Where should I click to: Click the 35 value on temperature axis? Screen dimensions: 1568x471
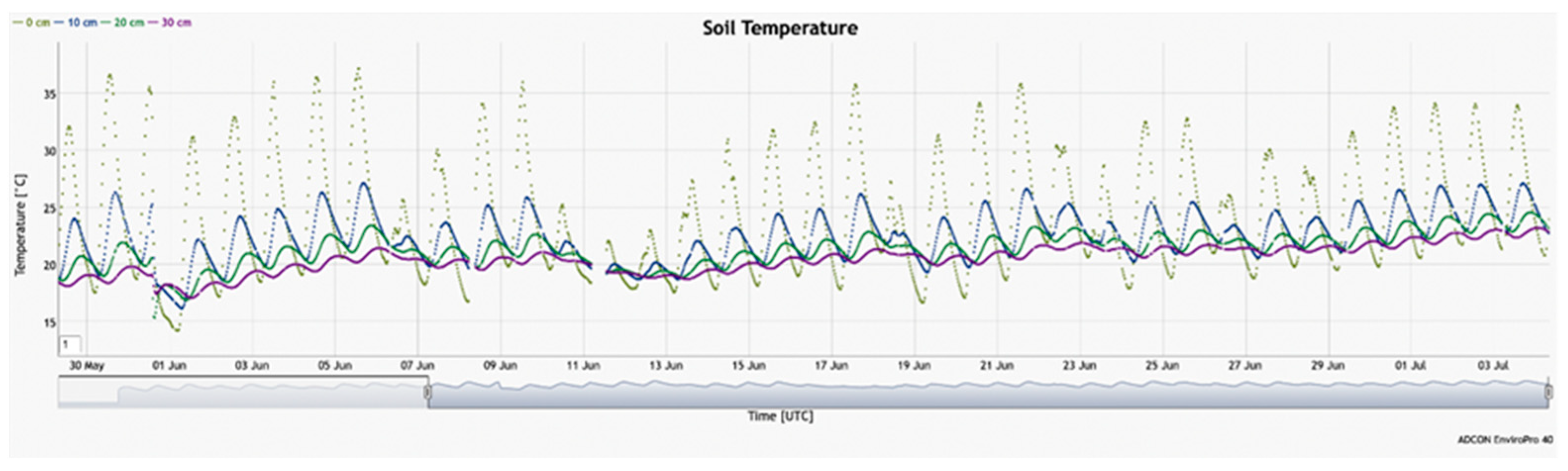point(50,94)
